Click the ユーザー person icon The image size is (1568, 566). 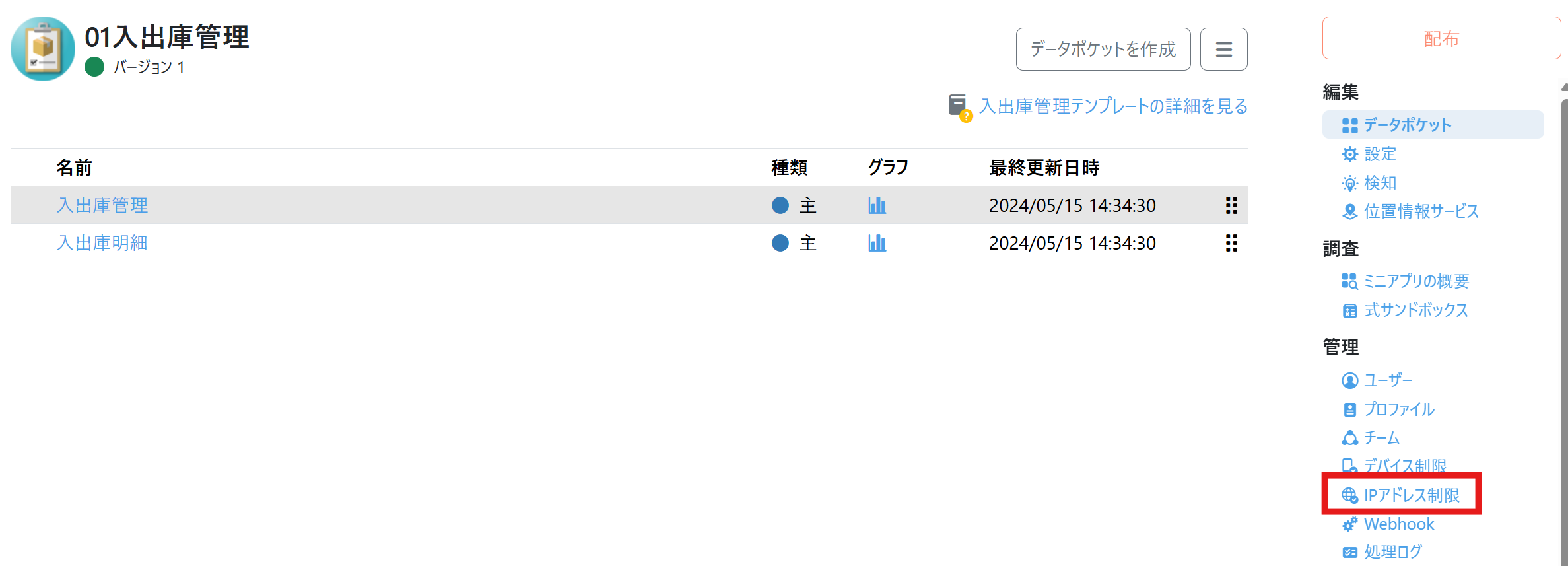coord(1349,380)
